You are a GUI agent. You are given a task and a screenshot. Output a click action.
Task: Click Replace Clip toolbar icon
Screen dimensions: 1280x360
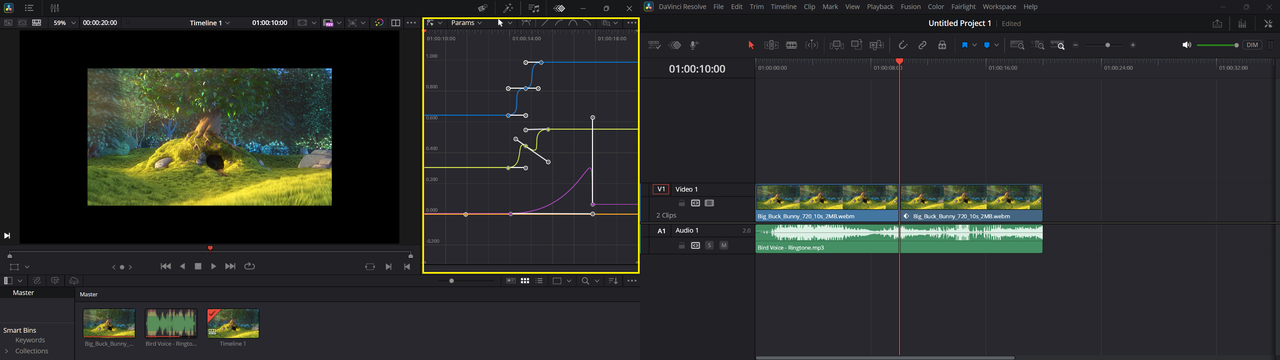tap(876, 45)
